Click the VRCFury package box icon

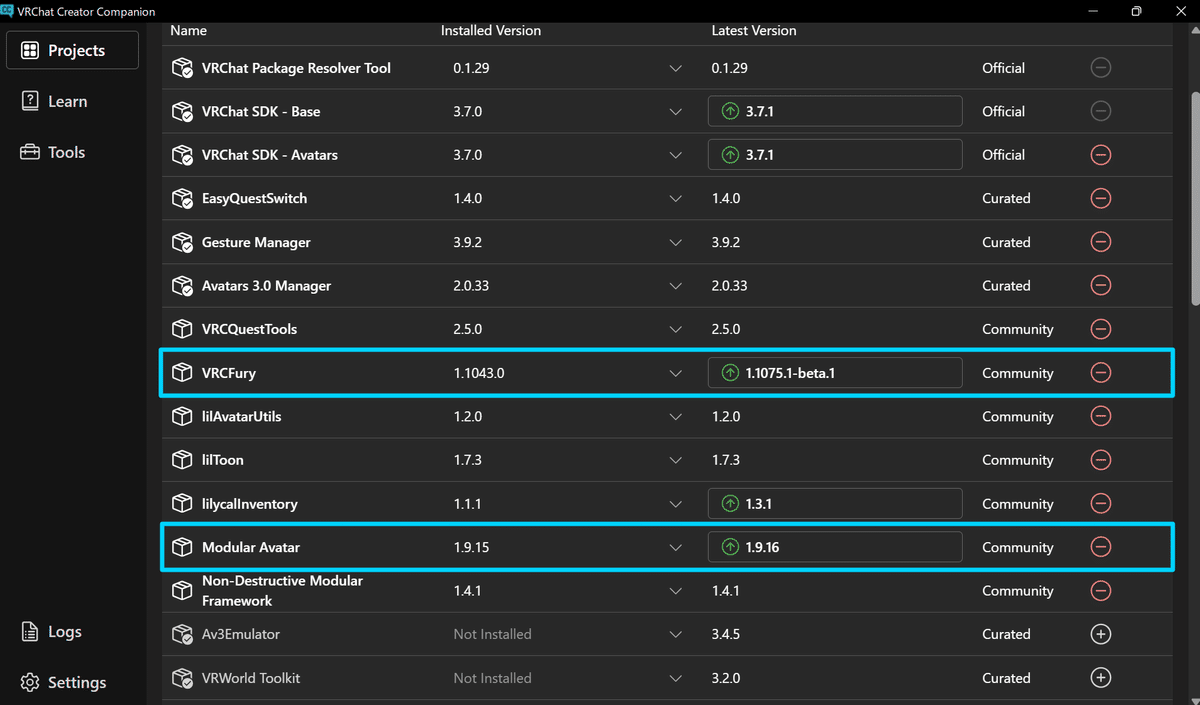[x=182, y=373]
